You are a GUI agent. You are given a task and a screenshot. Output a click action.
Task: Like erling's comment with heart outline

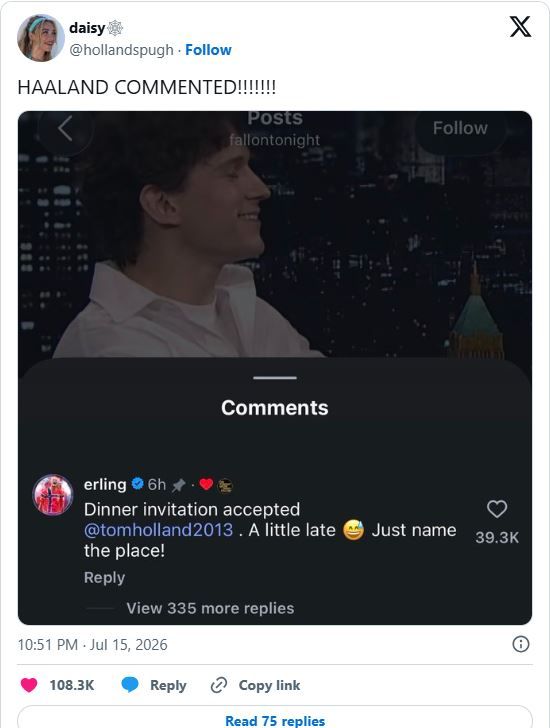pos(497,509)
